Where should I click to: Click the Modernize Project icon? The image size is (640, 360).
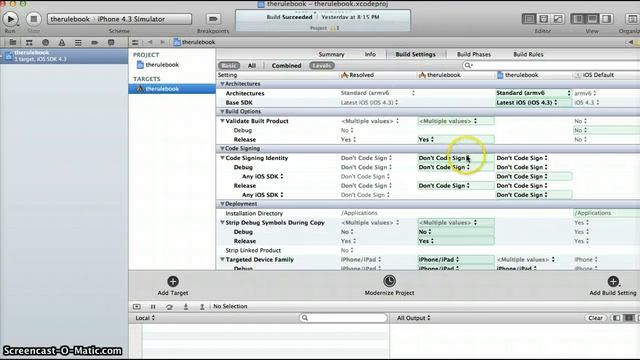(x=389, y=281)
